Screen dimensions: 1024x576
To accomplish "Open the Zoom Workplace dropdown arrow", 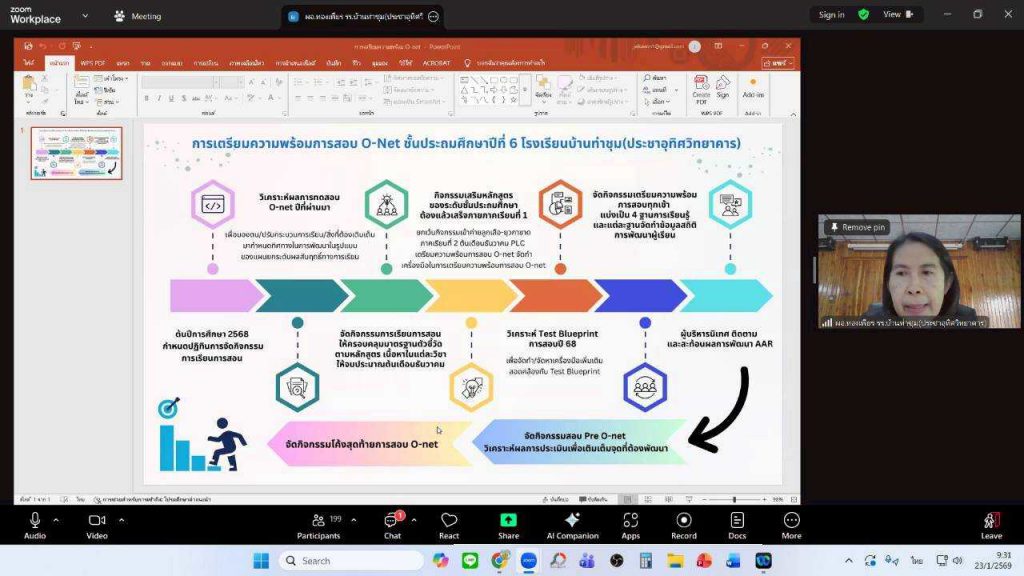I will (x=84, y=16).
